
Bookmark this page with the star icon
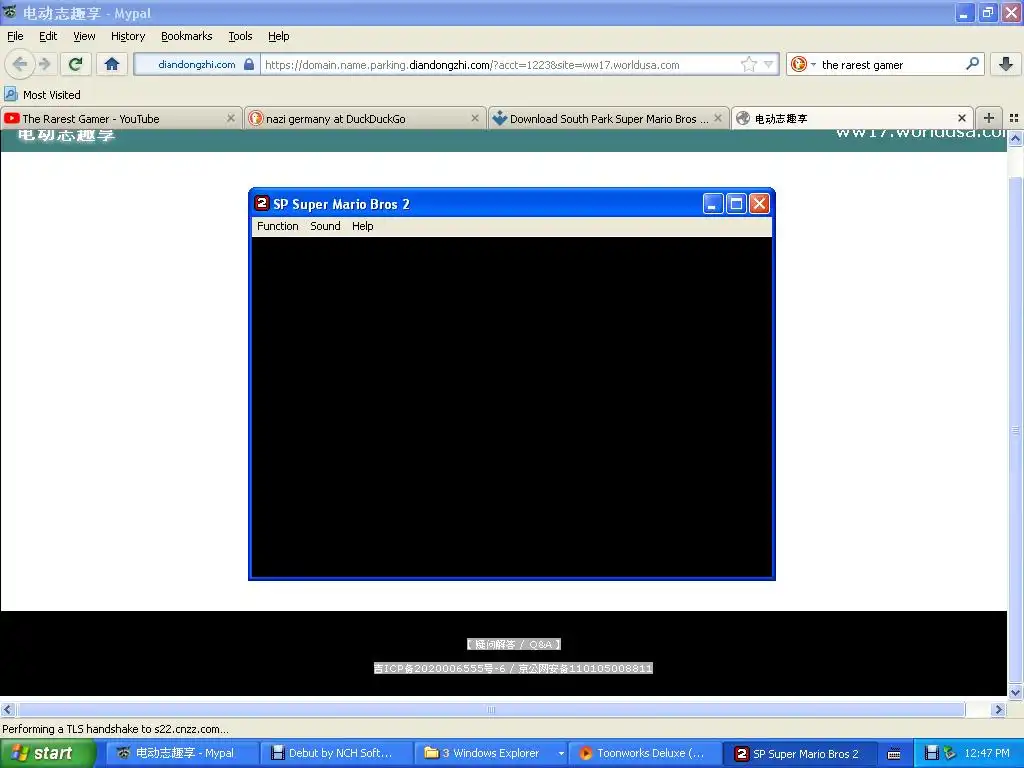748,64
